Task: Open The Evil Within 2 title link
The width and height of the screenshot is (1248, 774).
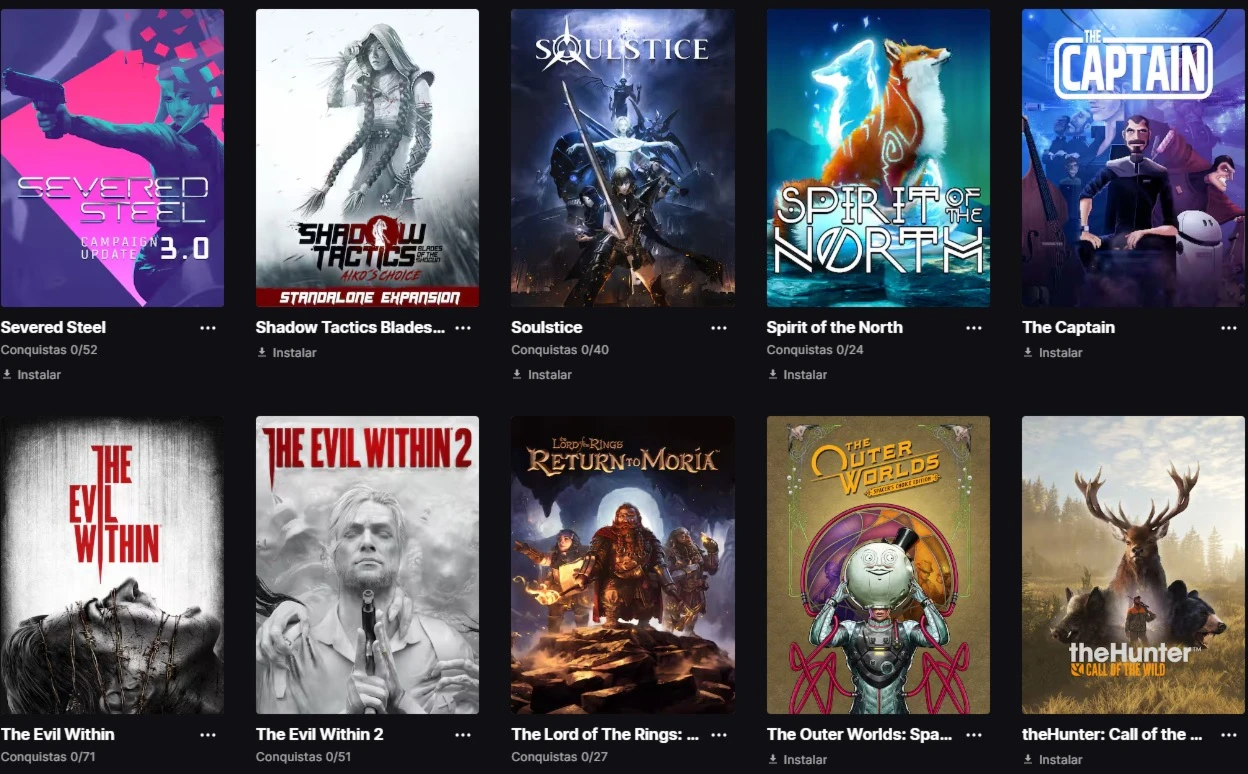Action: coord(320,734)
